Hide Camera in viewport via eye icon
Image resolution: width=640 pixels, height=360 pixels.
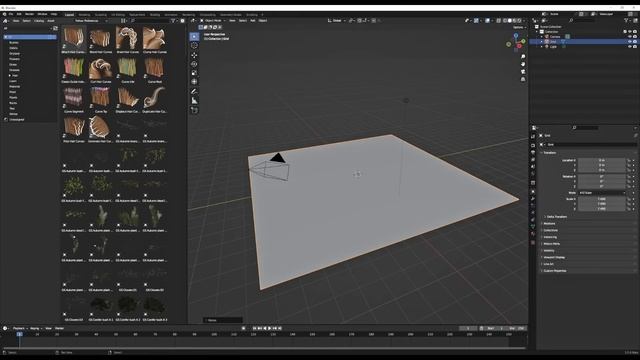(630, 37)
